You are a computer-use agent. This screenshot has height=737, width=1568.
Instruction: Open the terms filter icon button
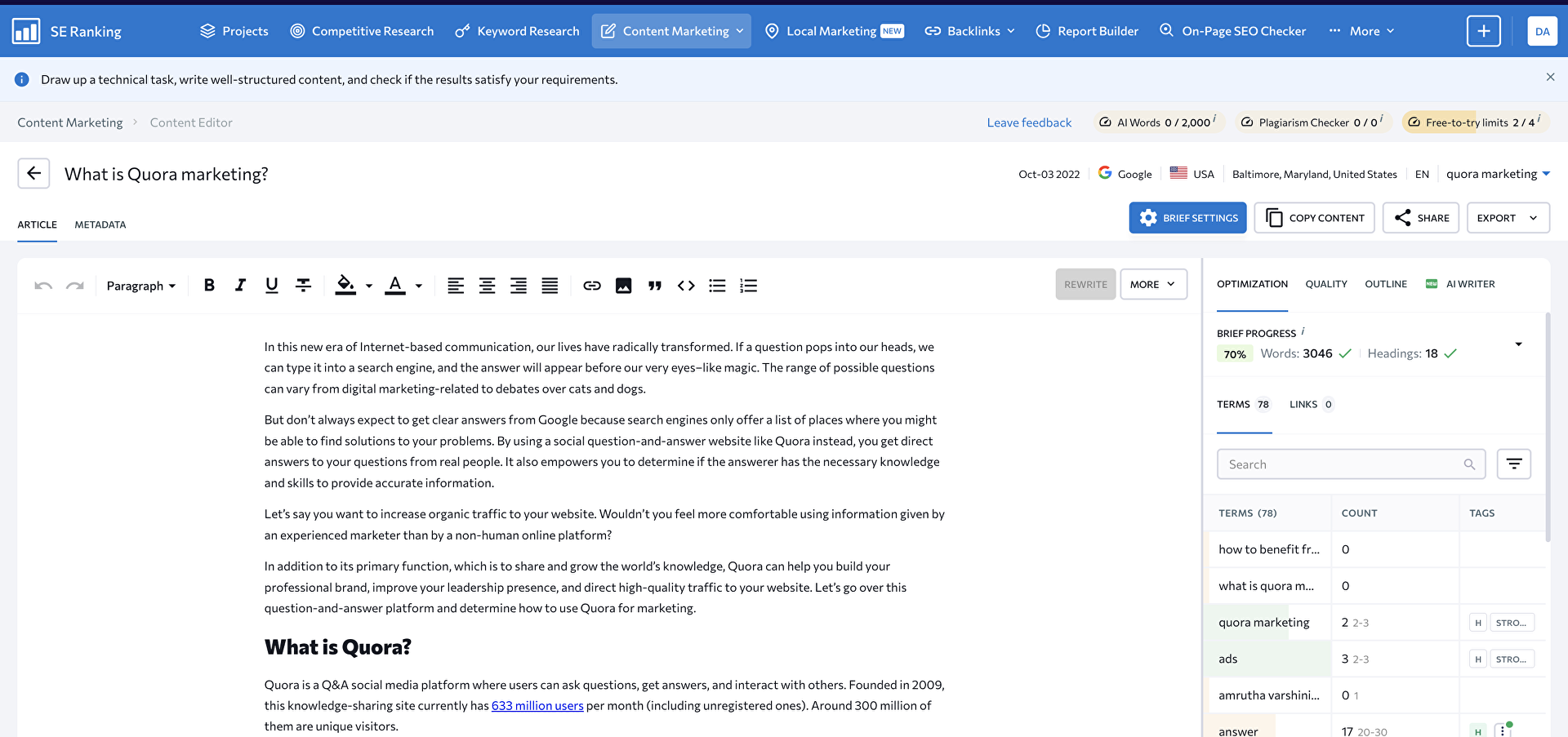coord(1513,464)
